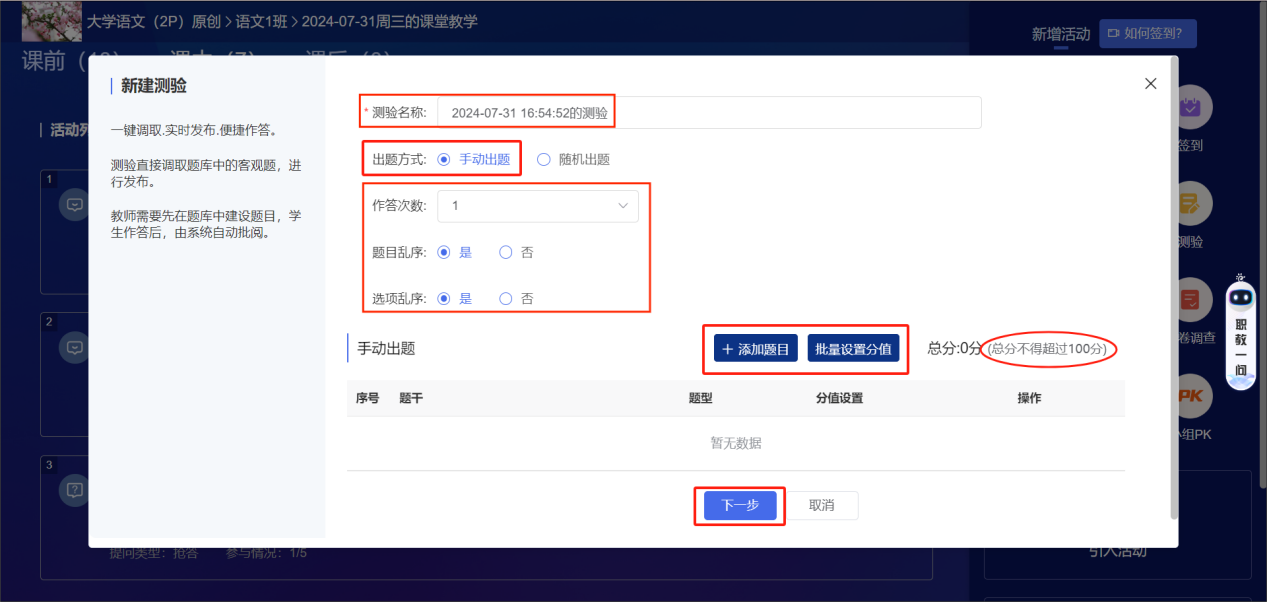
Task: Select the 手动出题 radio button
Action: tap(444, 159)
